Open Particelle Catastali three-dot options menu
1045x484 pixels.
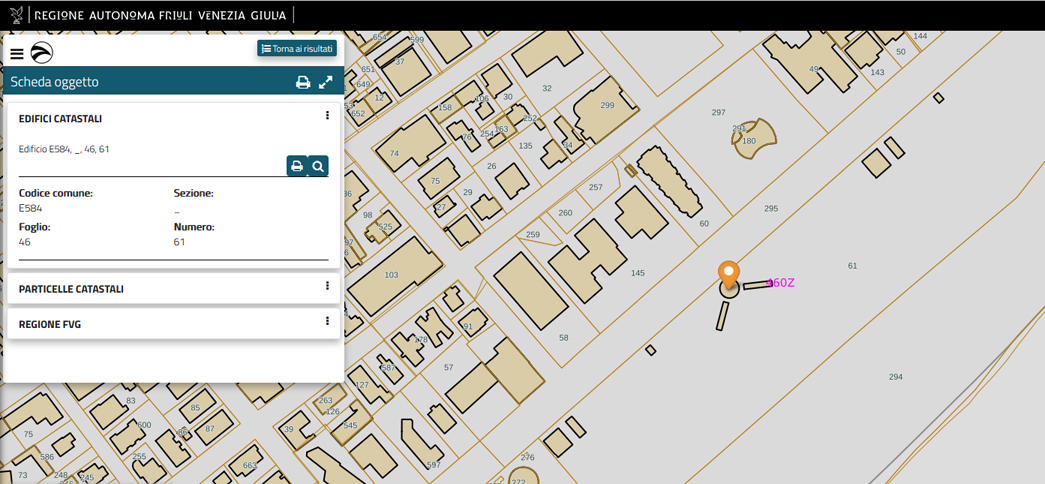(x=327, y=286)
